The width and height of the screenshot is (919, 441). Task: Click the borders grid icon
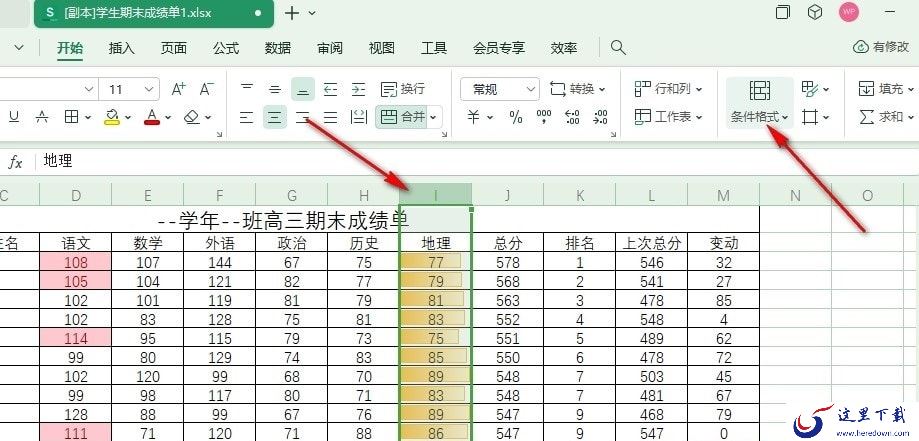coord(72,117)
